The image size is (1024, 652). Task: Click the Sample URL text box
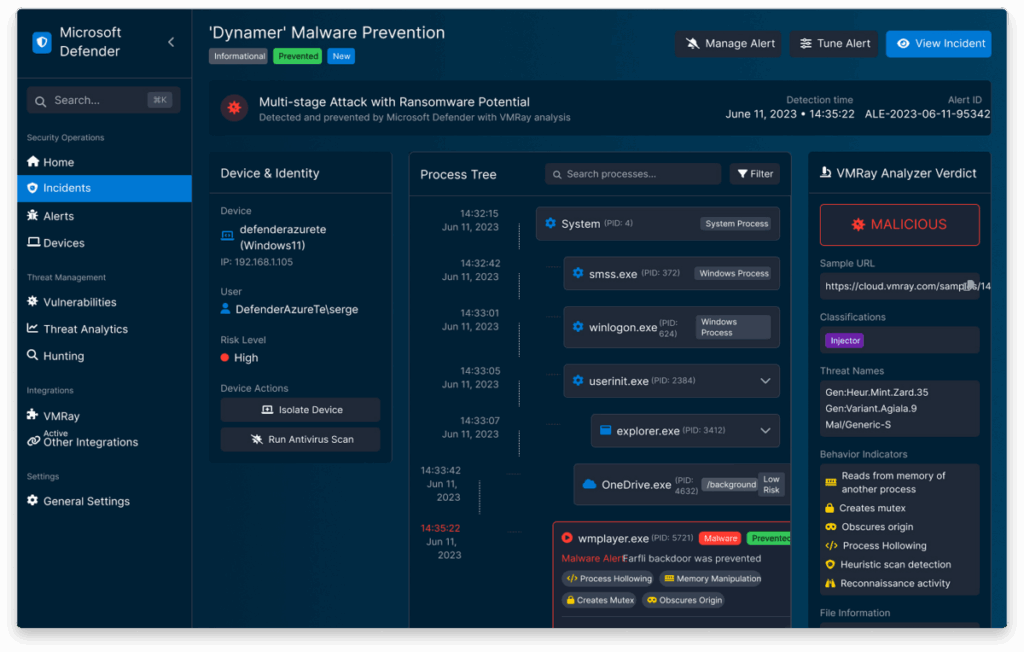[x=899, y=286]
